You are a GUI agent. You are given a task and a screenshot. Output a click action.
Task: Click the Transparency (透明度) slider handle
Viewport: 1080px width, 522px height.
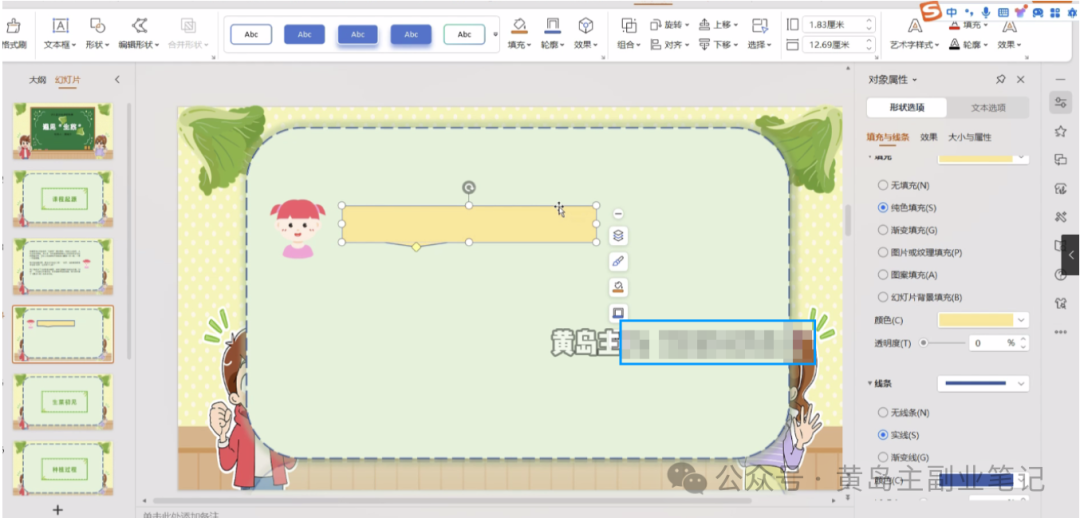coord(923,343)
